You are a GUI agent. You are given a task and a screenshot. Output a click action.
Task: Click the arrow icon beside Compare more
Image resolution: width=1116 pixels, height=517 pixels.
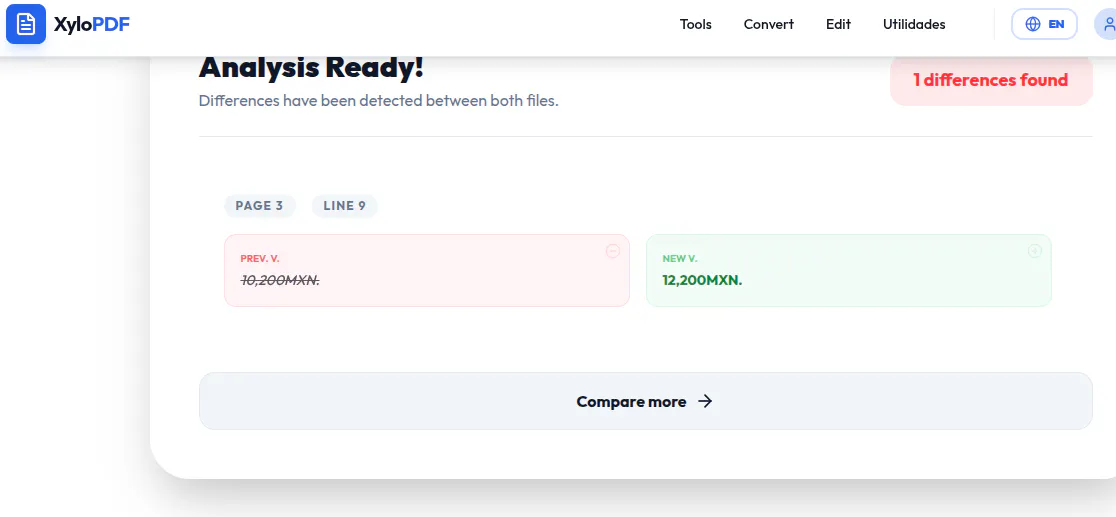705,401
